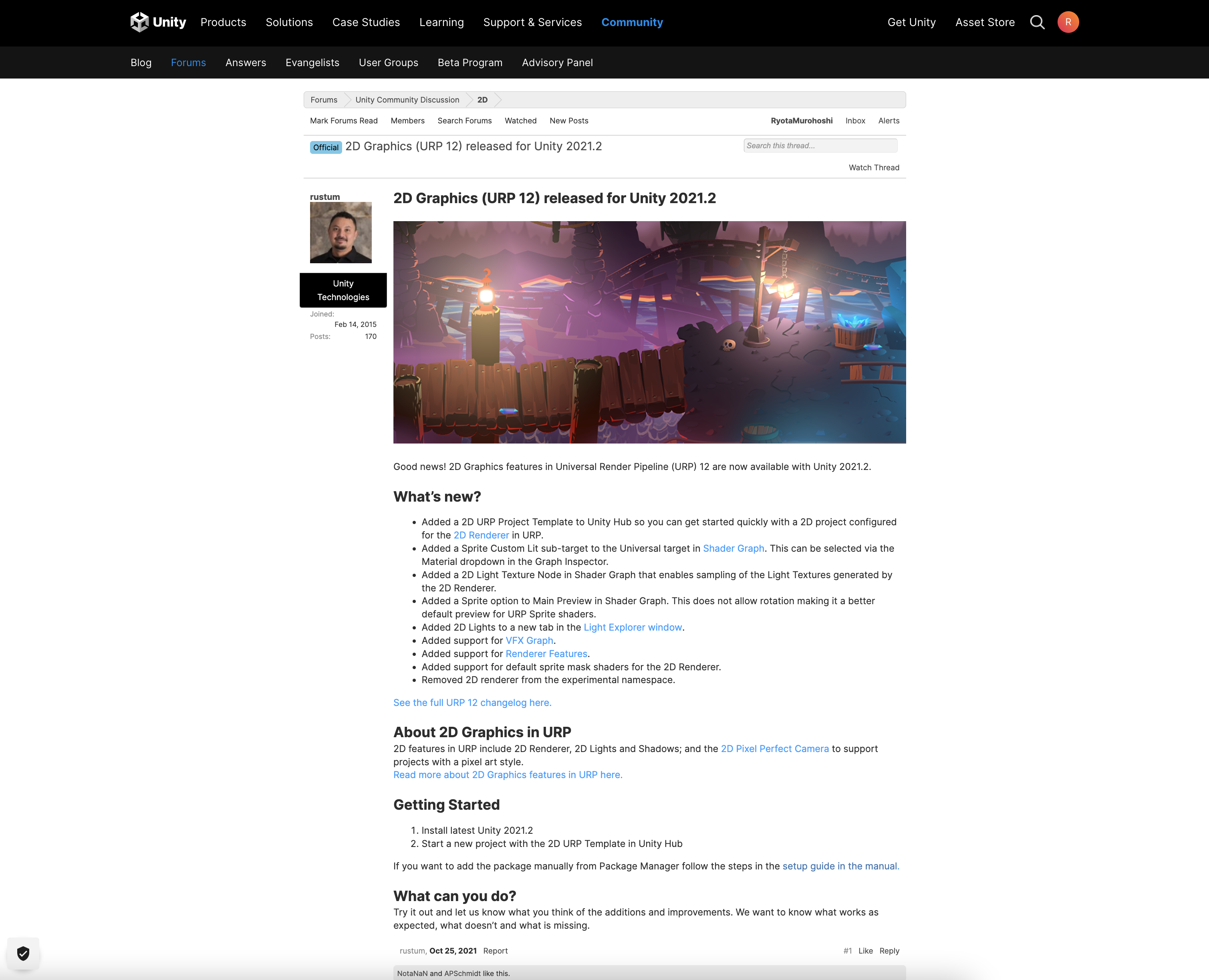The height and width of the screenshot is (980, 1209).
Task: Open the Shader Graph link
Action: [733, 548]
